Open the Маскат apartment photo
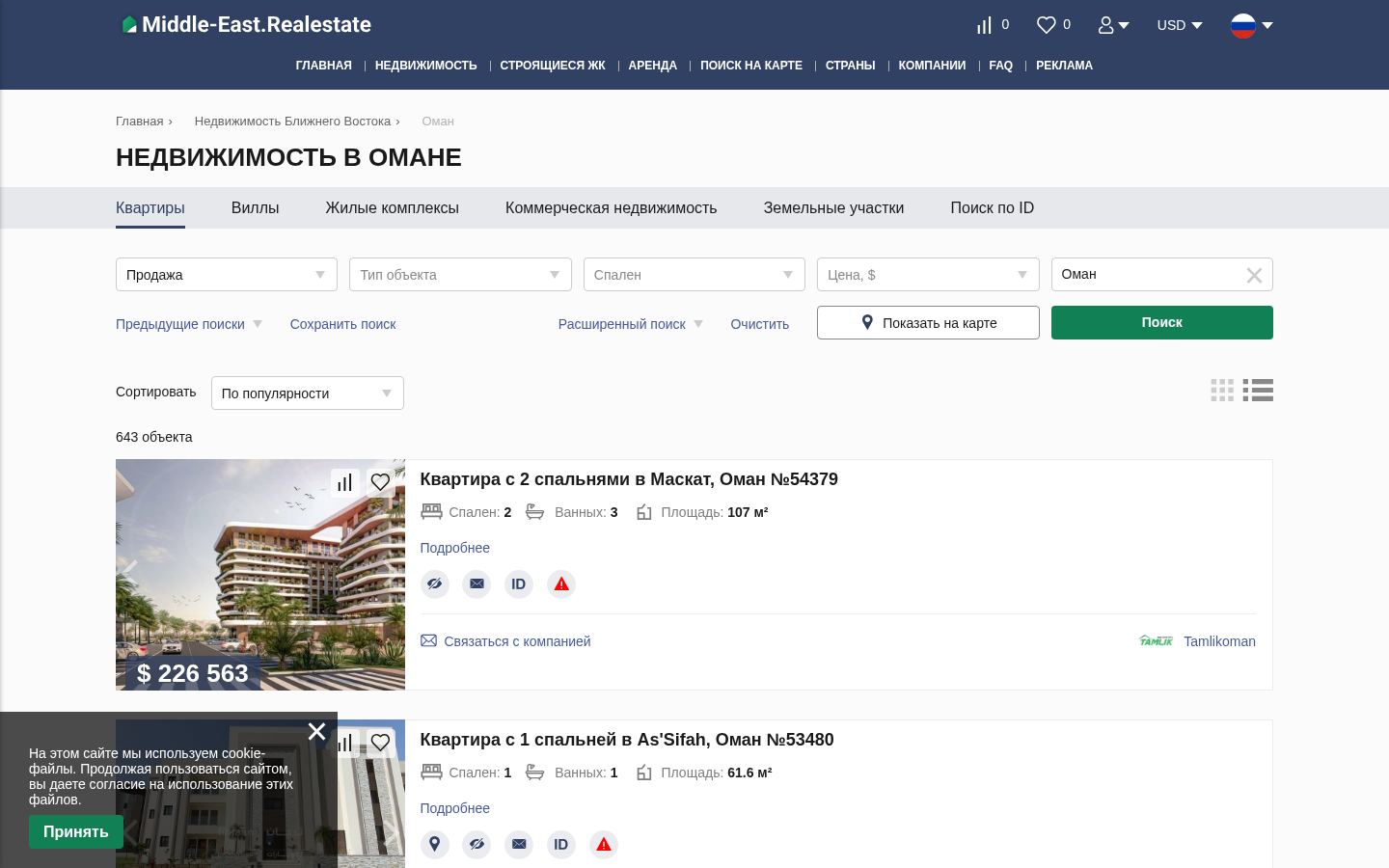The width and height of the screenshot is (1389, 868). [260, 575]
